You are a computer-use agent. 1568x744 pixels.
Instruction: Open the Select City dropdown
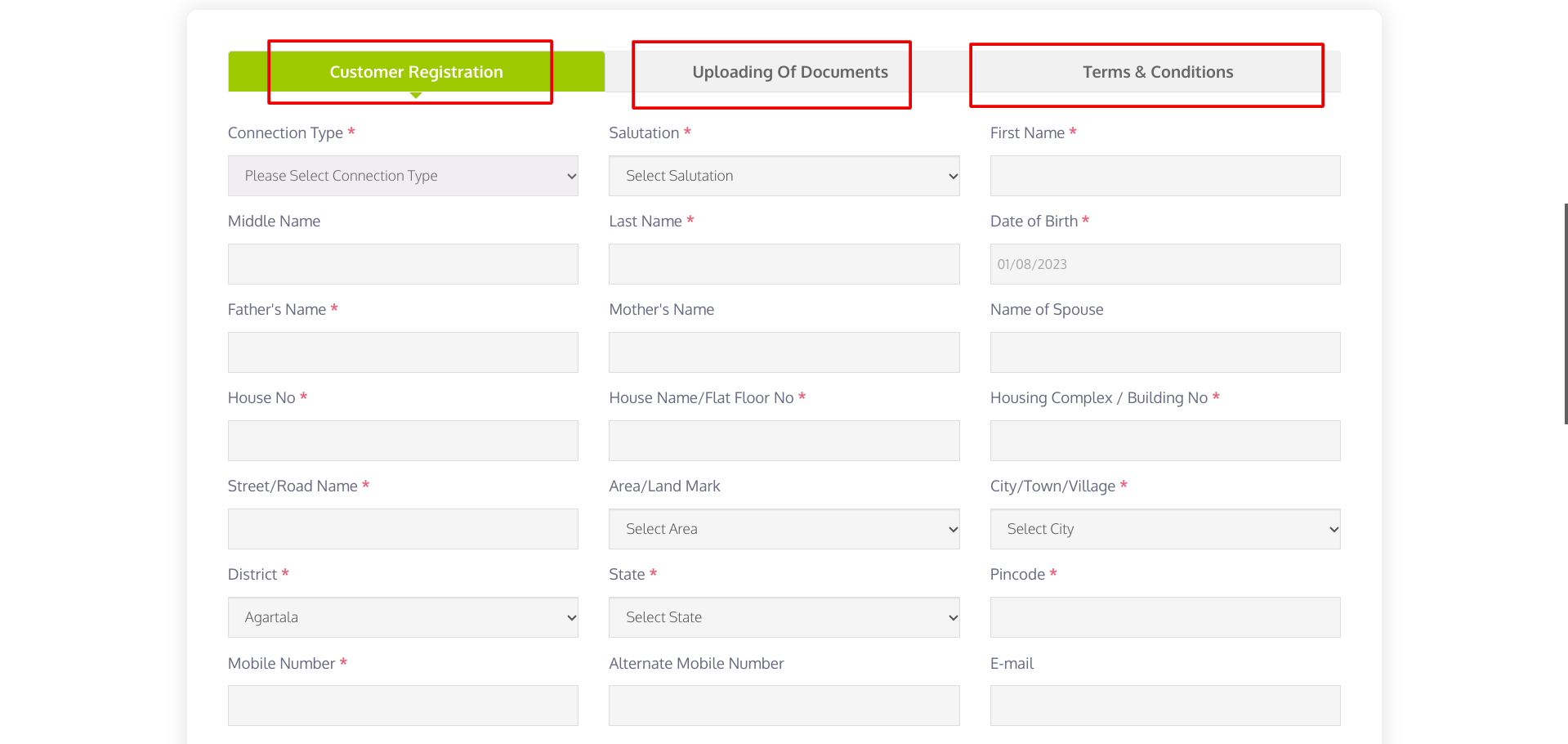tap(1164, 529)
